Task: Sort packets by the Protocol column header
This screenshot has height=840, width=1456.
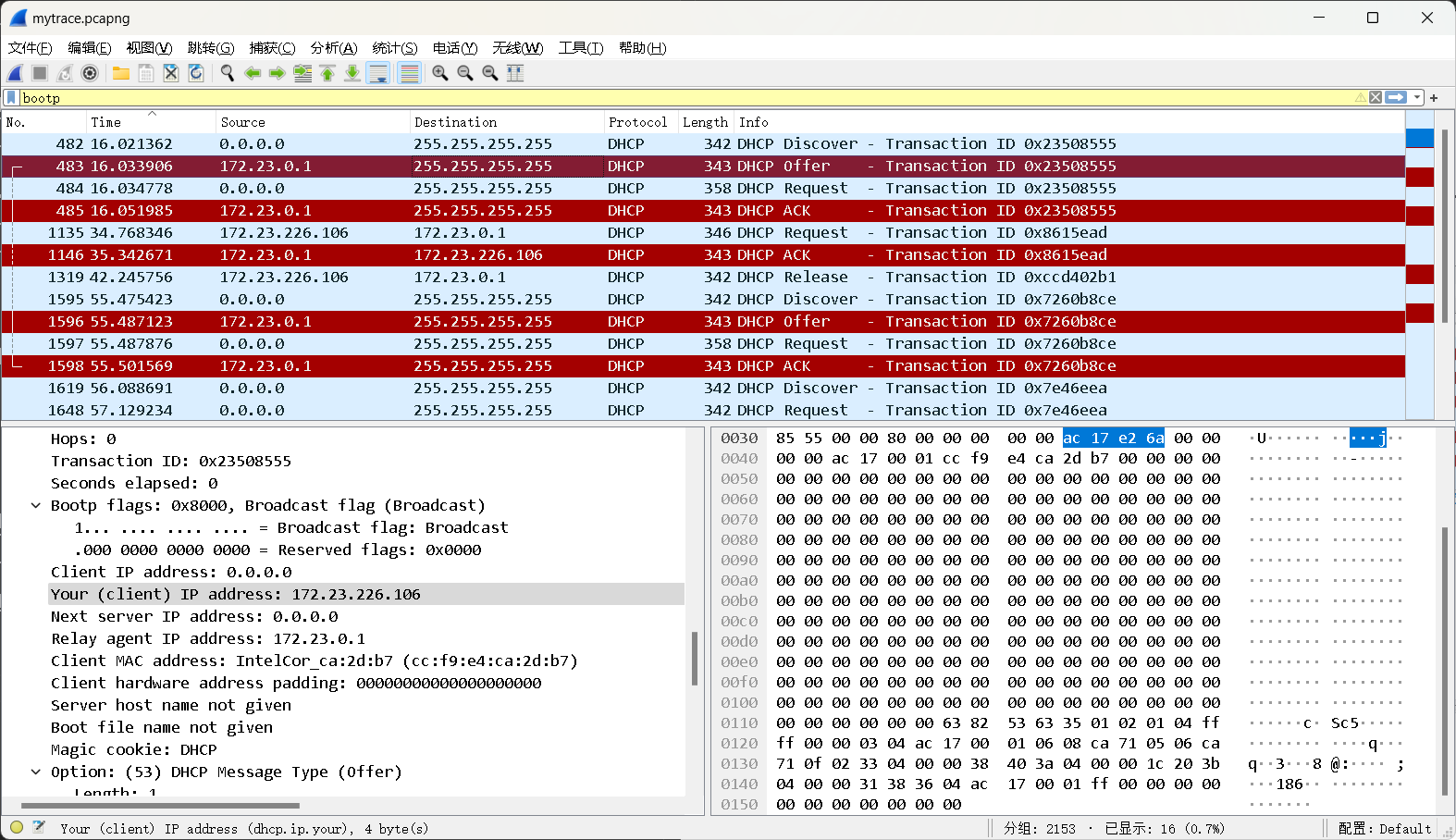Action: point(641,122)
